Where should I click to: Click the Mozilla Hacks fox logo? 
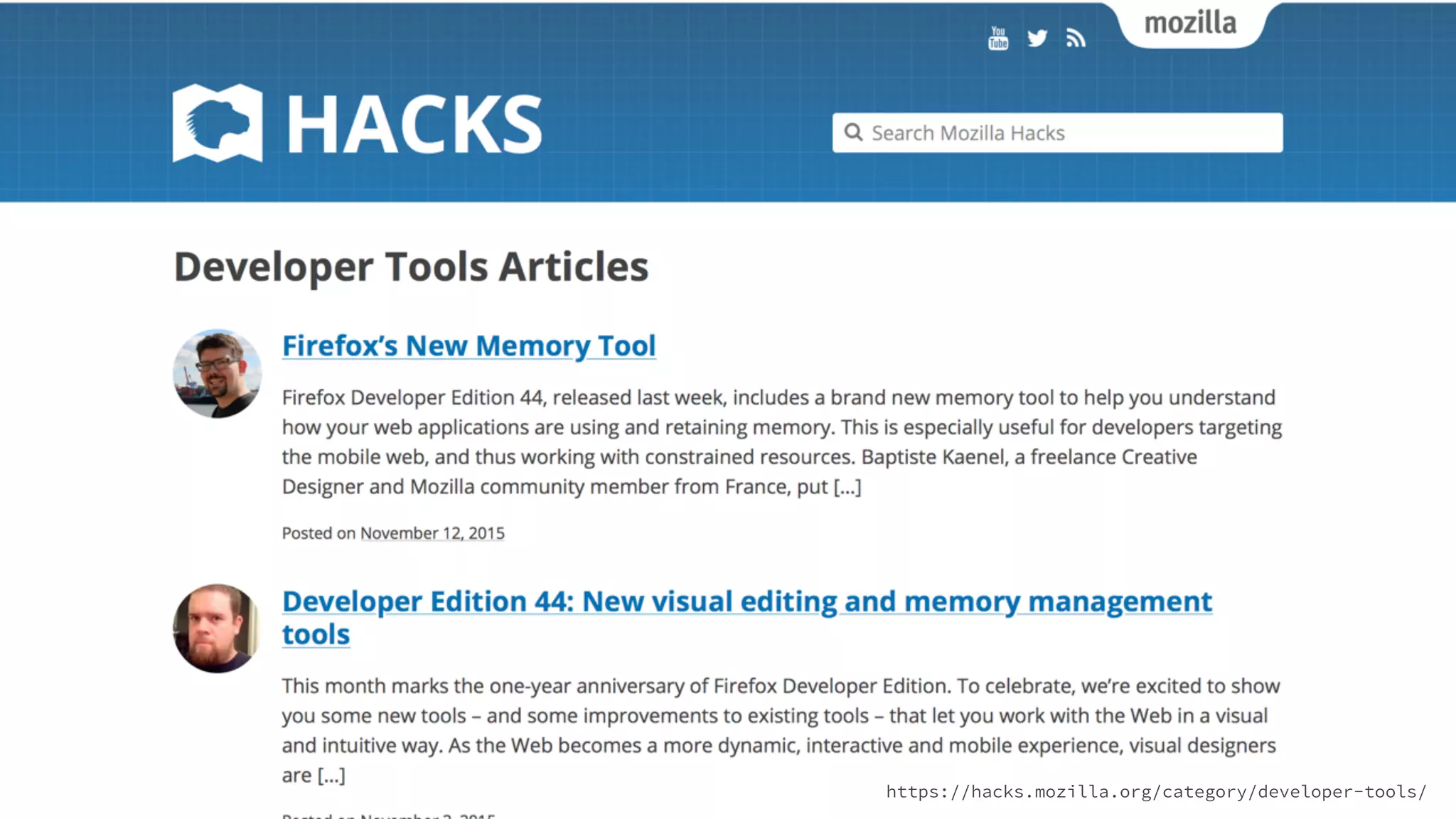[x=218, y=123]
